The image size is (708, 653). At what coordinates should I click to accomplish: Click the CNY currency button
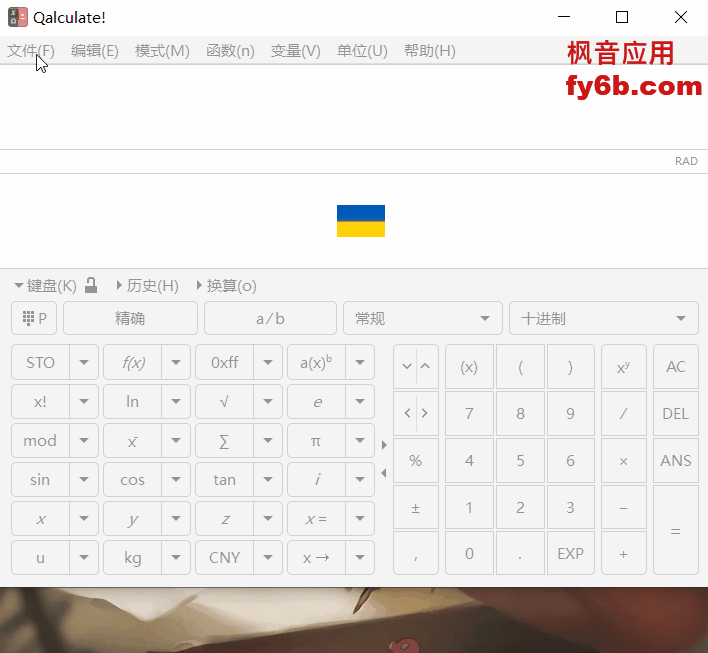tap(225, 557)
